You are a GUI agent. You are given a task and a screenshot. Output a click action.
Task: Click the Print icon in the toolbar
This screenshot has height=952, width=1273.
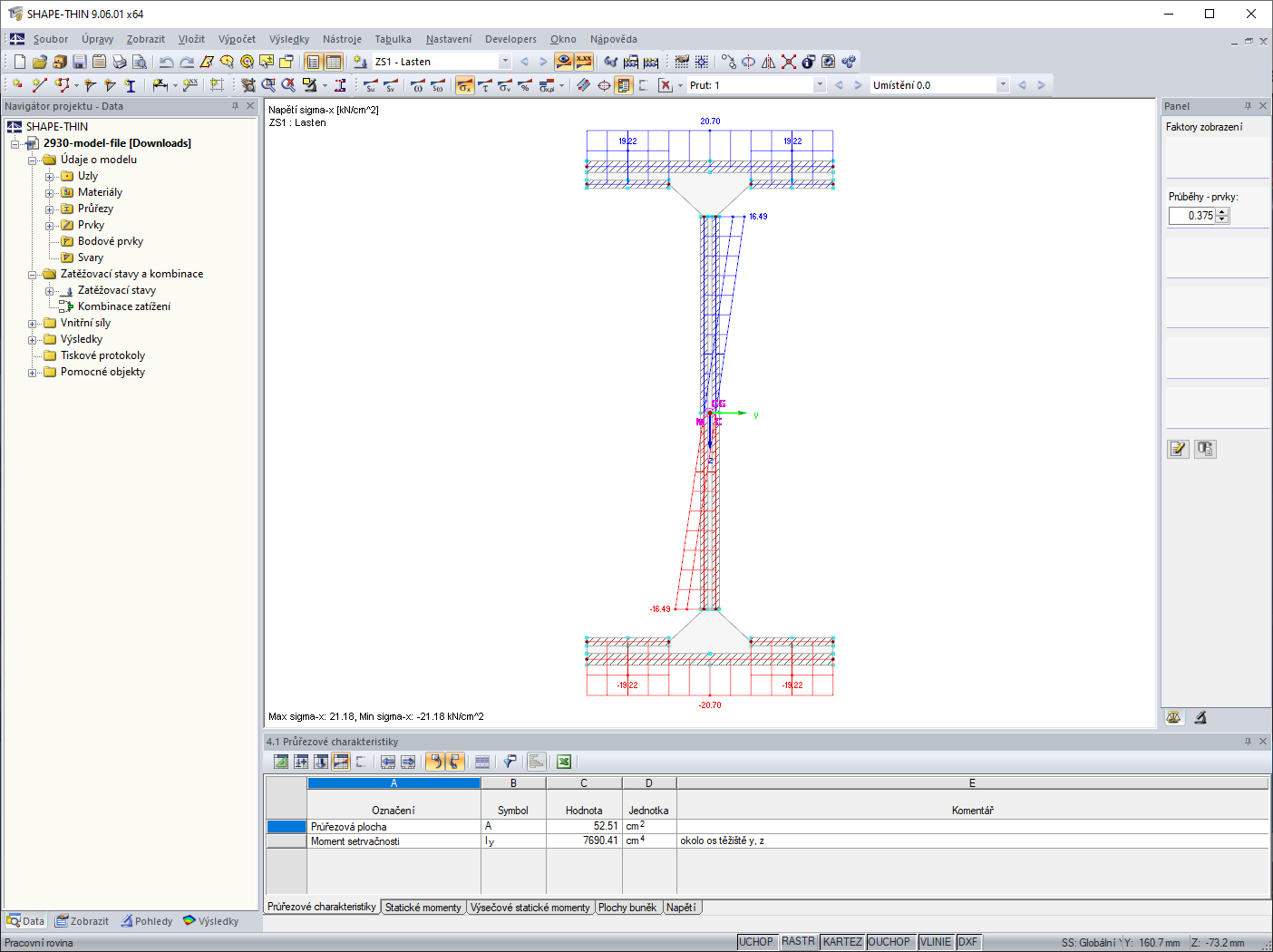tap(120, 62)
